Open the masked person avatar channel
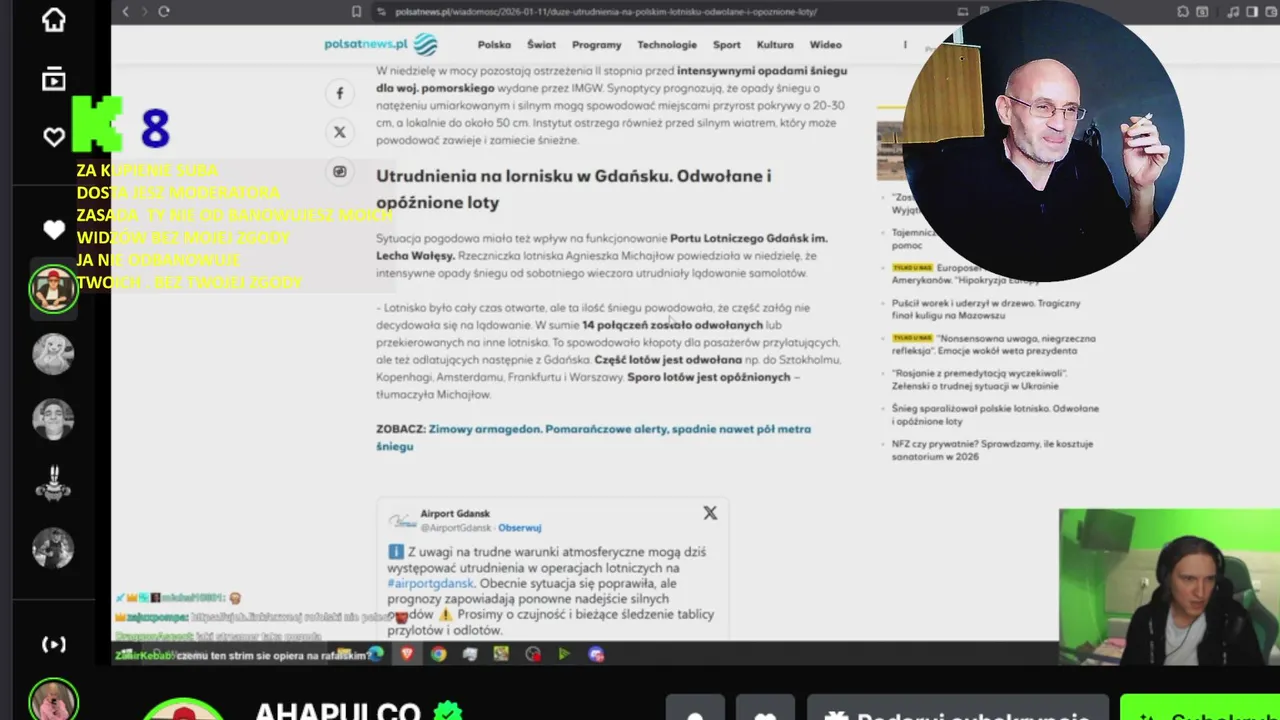 (x=53, y=548)
